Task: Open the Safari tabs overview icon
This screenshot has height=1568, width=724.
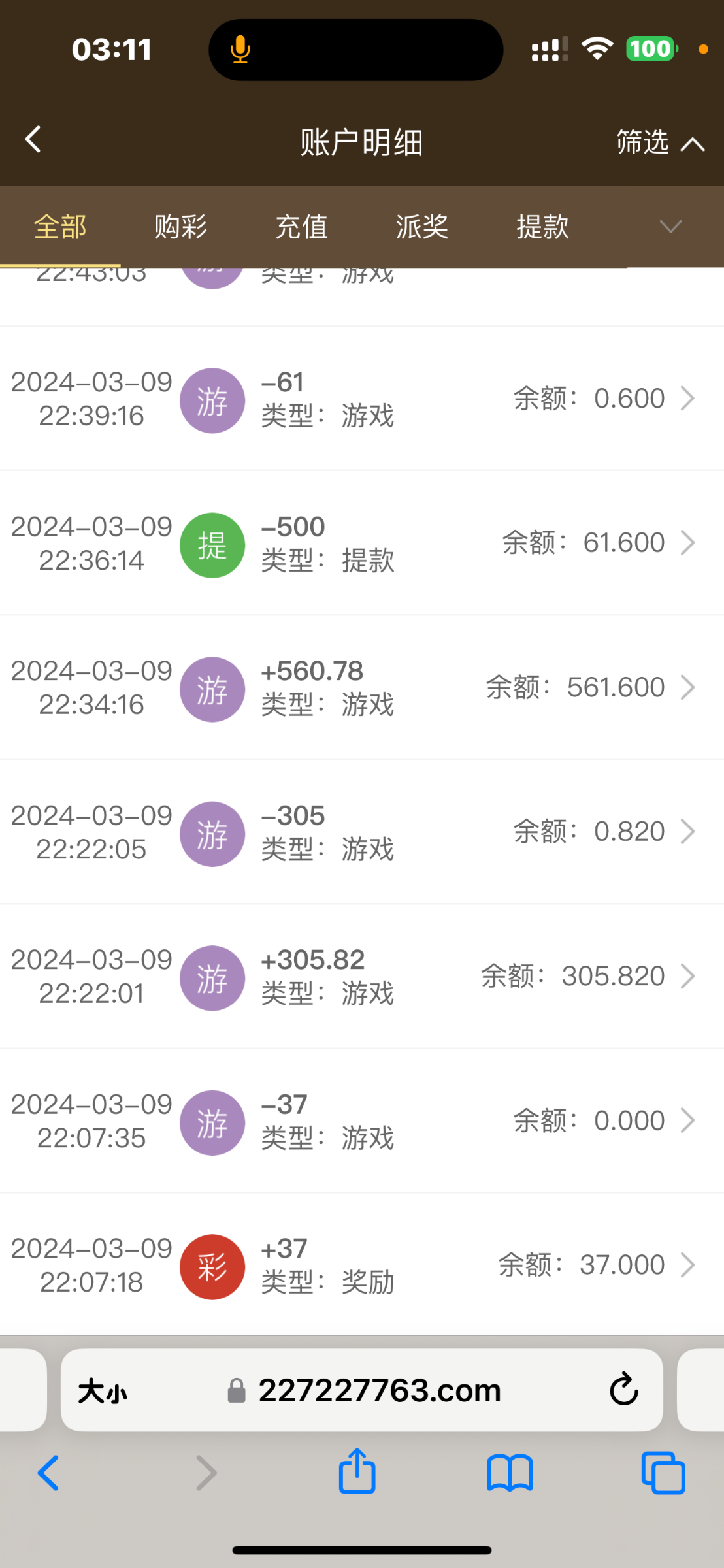Action: (x=663, y=1473)
